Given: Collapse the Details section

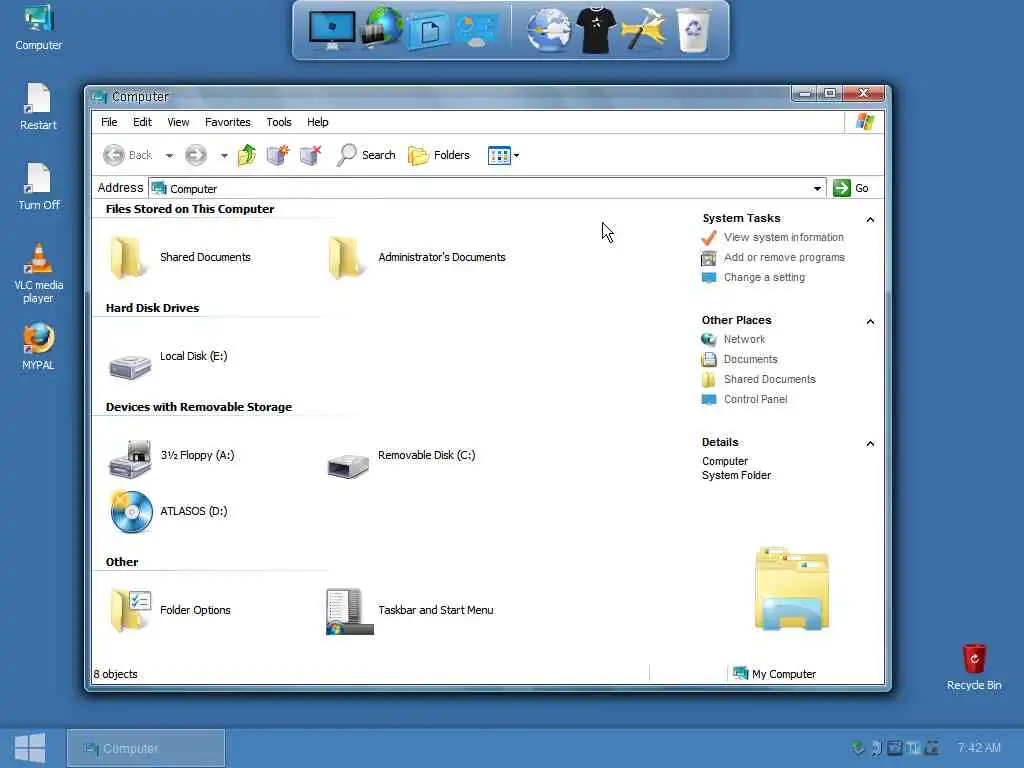Looking at the screenshot, I should [870, 443].
